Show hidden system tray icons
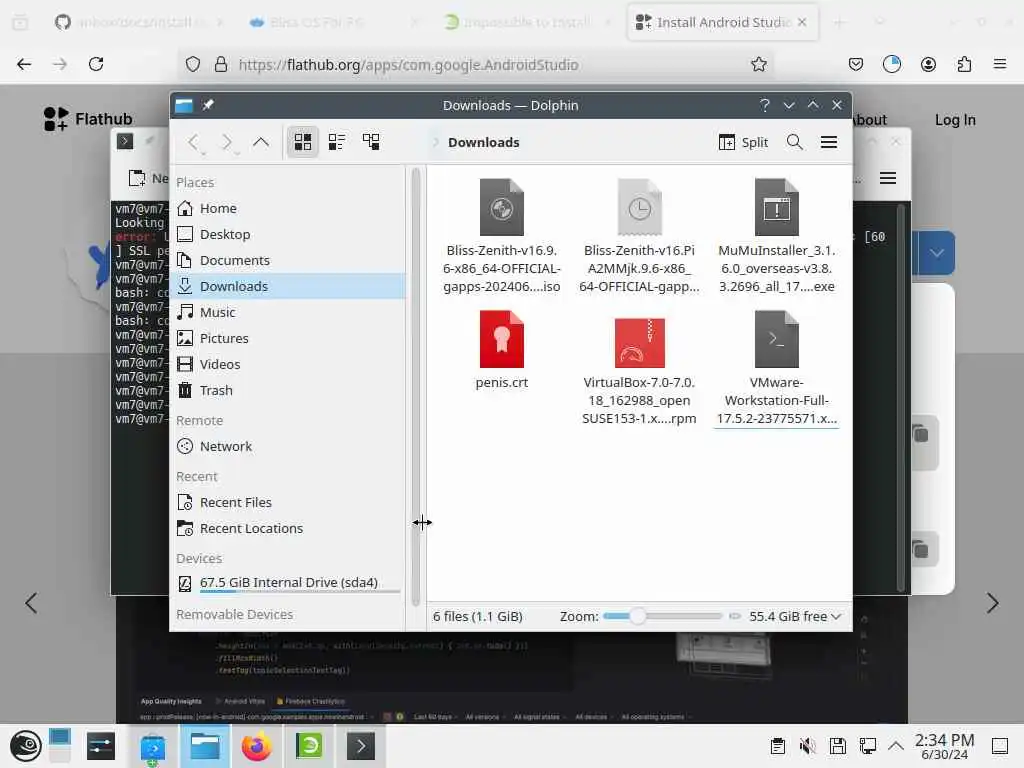 tap(896, 746)
